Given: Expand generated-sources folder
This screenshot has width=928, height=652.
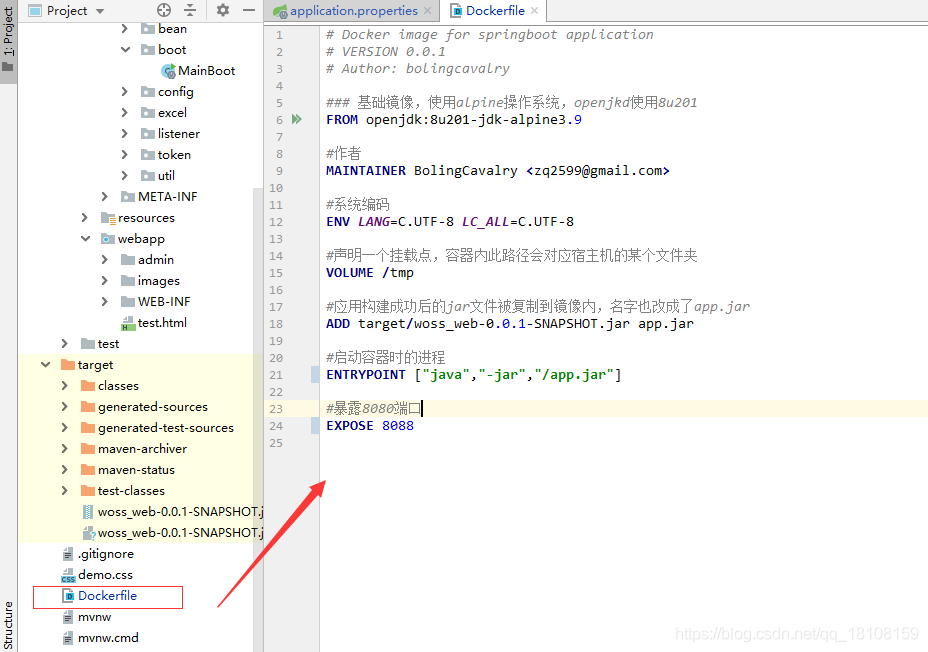Looking at the screenshot, I should tap(65, 406).
